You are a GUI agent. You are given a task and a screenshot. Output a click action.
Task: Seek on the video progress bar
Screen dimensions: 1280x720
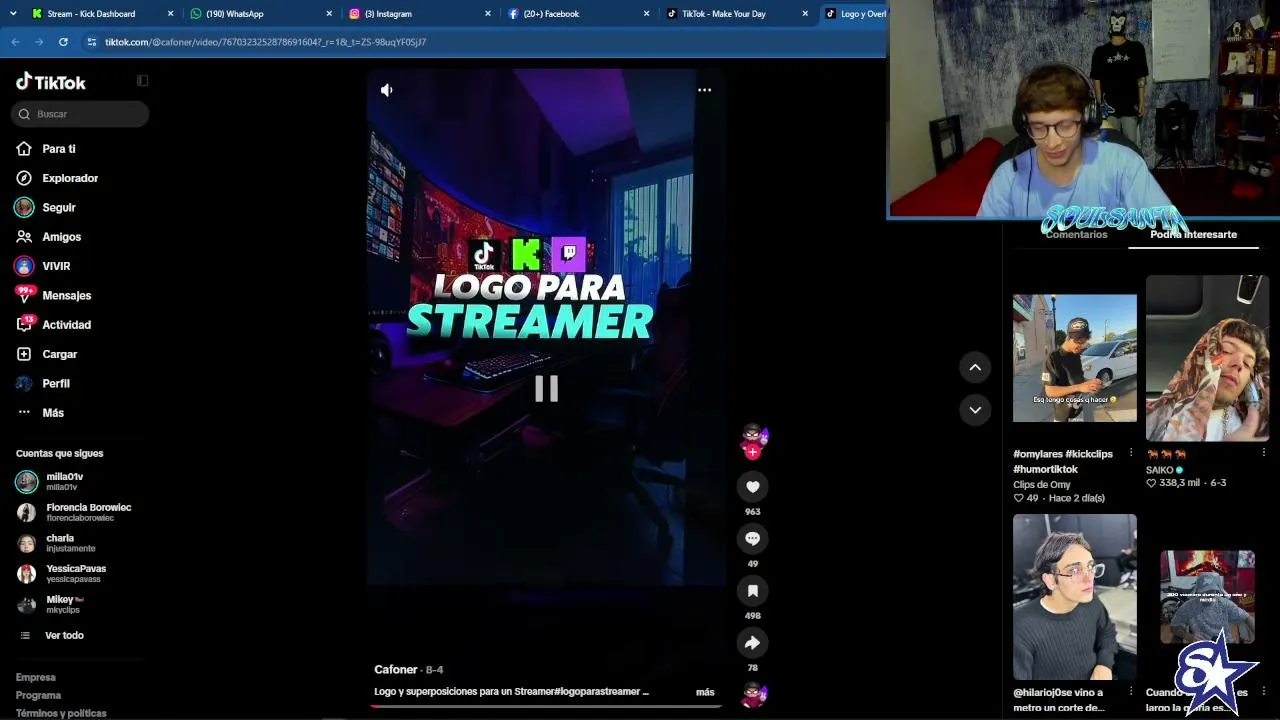[546, 705]
